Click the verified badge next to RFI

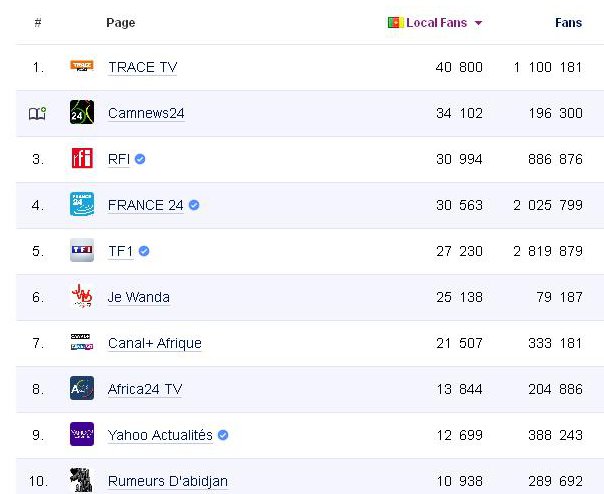(x=141, y=159)
